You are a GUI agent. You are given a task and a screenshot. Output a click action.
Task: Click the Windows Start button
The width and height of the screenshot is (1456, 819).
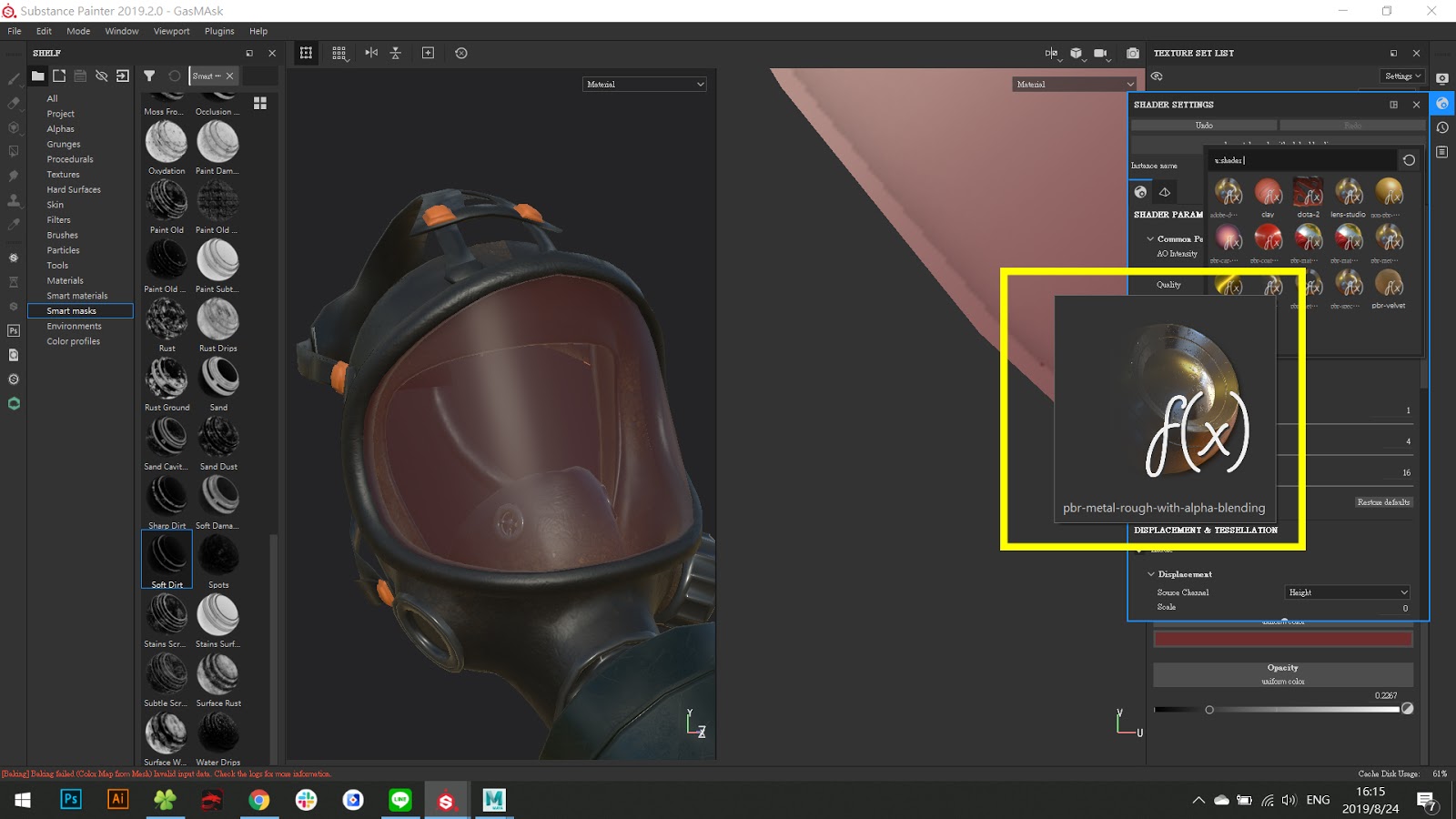(x=23, y=799)
